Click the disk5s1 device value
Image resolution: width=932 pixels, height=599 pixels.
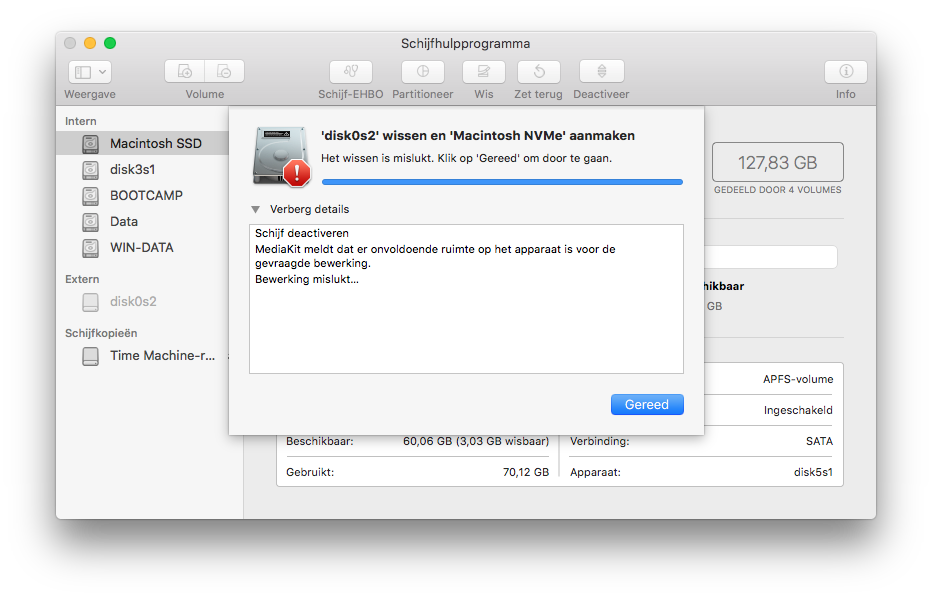click(813, 472)
